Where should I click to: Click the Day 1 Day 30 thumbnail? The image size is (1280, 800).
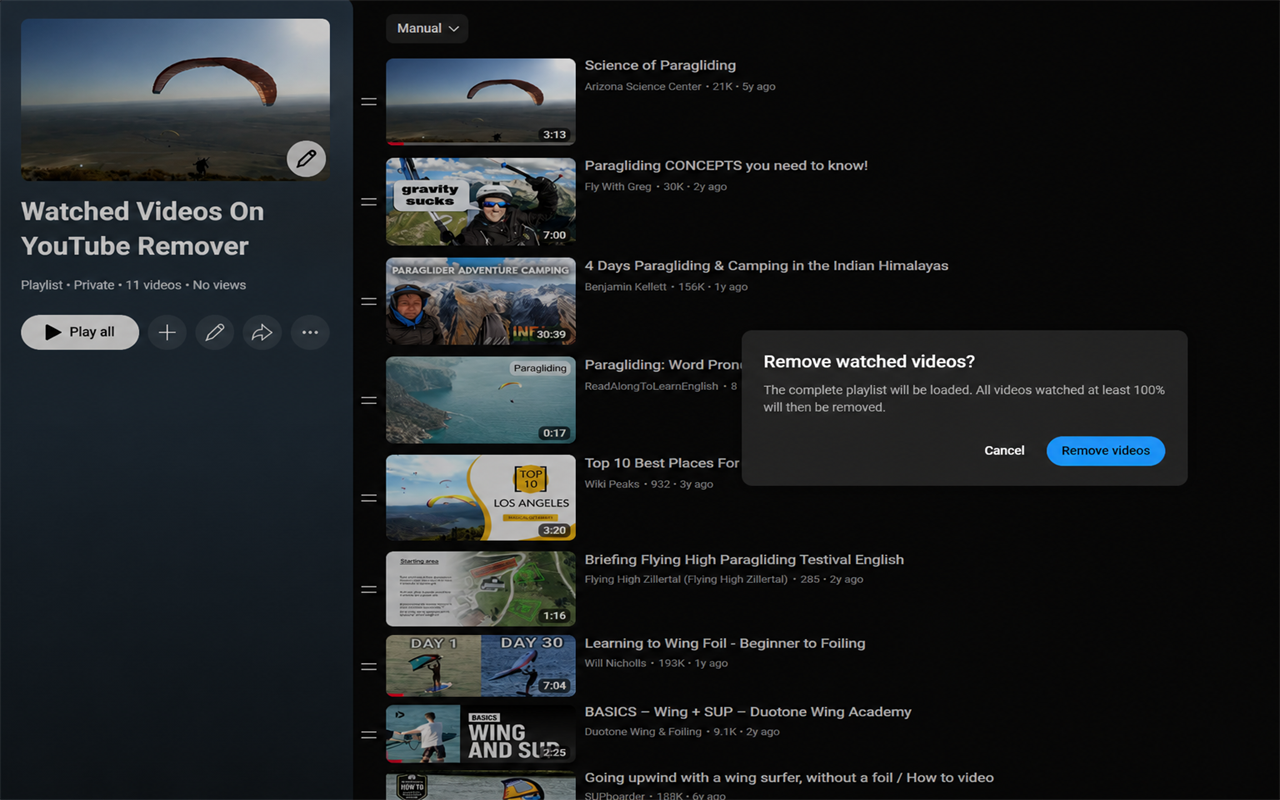click(x=481, y=666)
